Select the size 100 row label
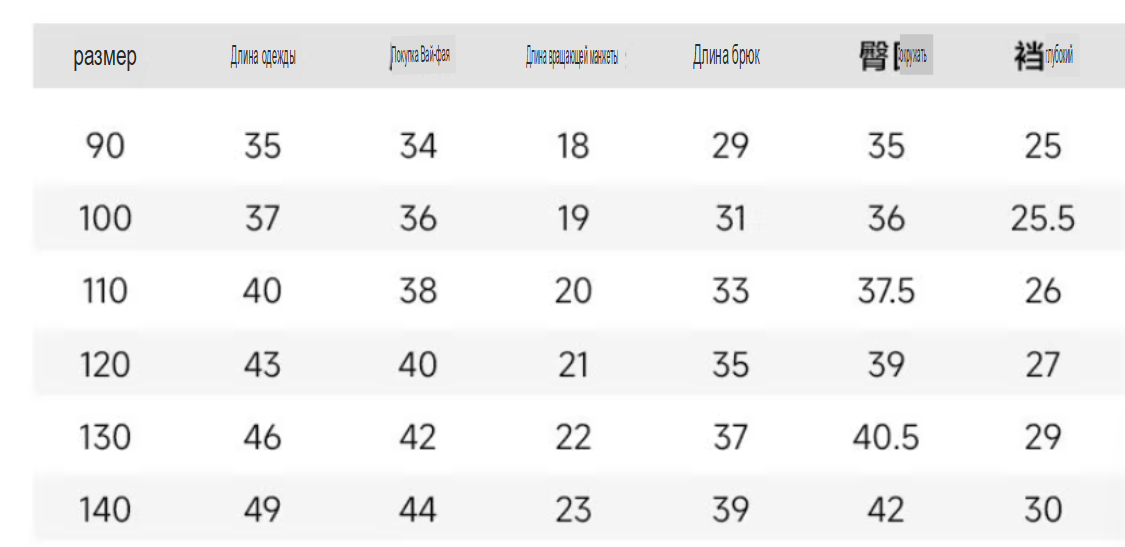The height and width of the screenshot is (547, 1125). (x=105, y=218)
